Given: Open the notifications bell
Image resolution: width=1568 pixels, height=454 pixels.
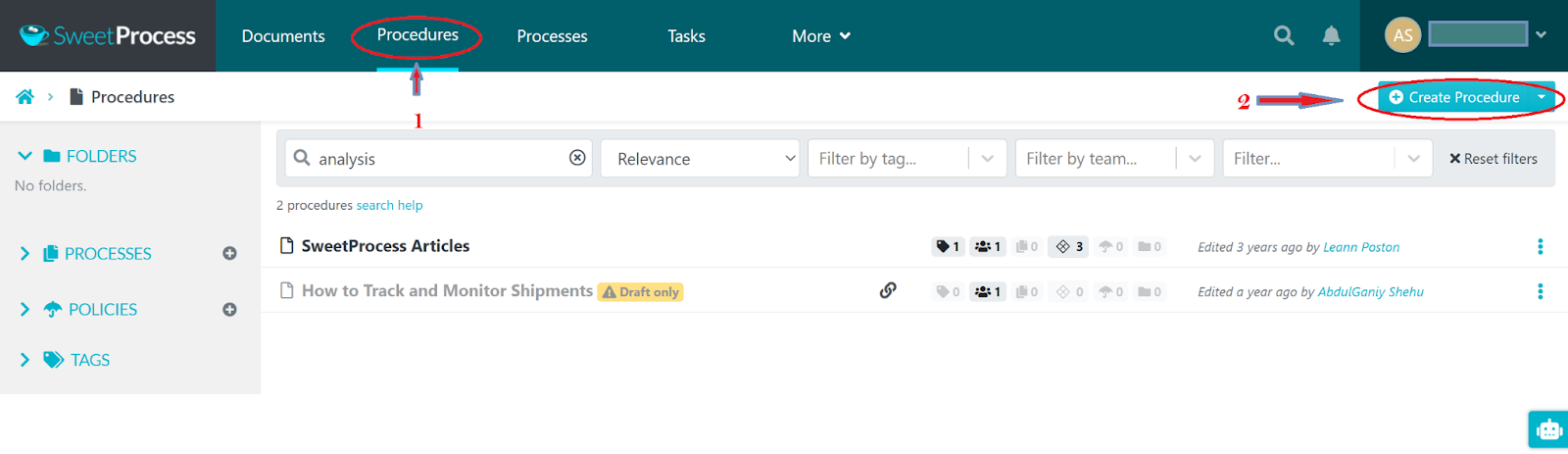Looking at the screenshot, I should (x=1331, y=36).
